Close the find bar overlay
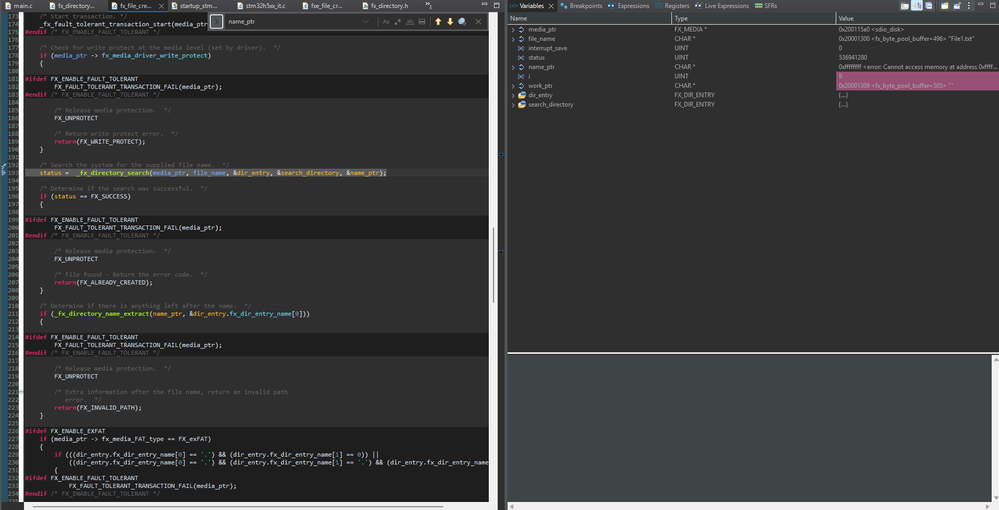Image resolution: width=999 pixels, height=510 pixels. click(x=478, y=22)
